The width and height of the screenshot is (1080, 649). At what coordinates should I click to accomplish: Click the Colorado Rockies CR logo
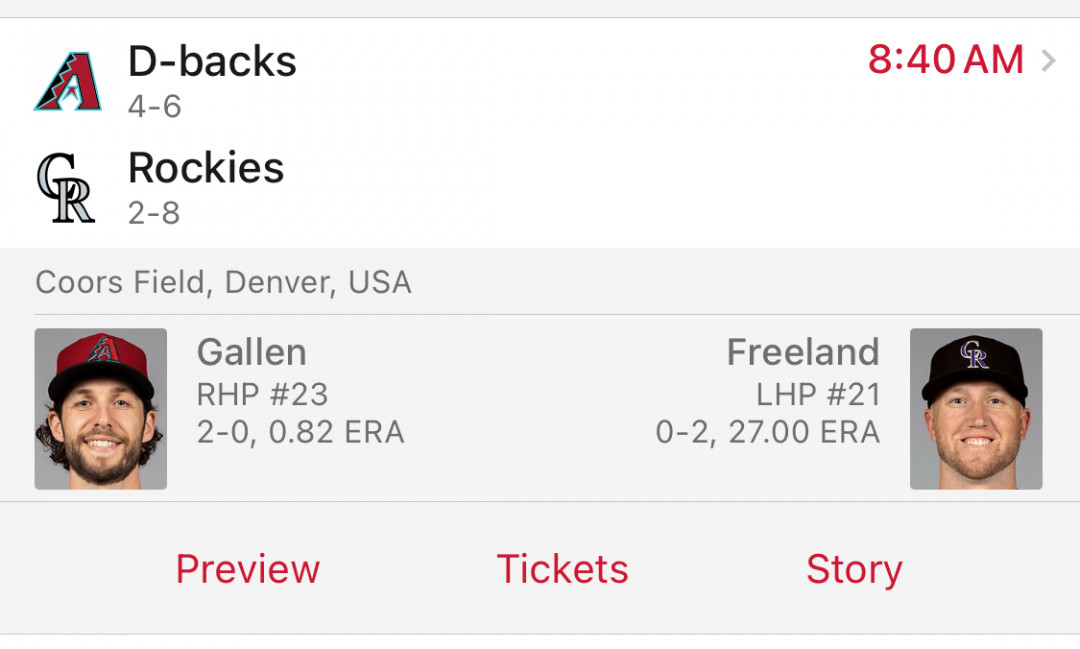(65, 187)
